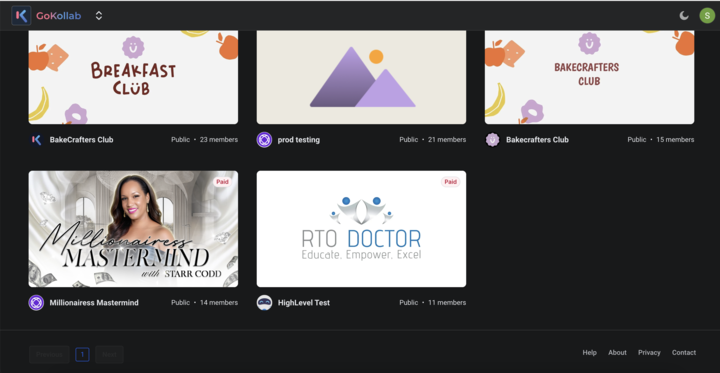
Task: Click the '23 members' text
Action: [x=219, y=140]
